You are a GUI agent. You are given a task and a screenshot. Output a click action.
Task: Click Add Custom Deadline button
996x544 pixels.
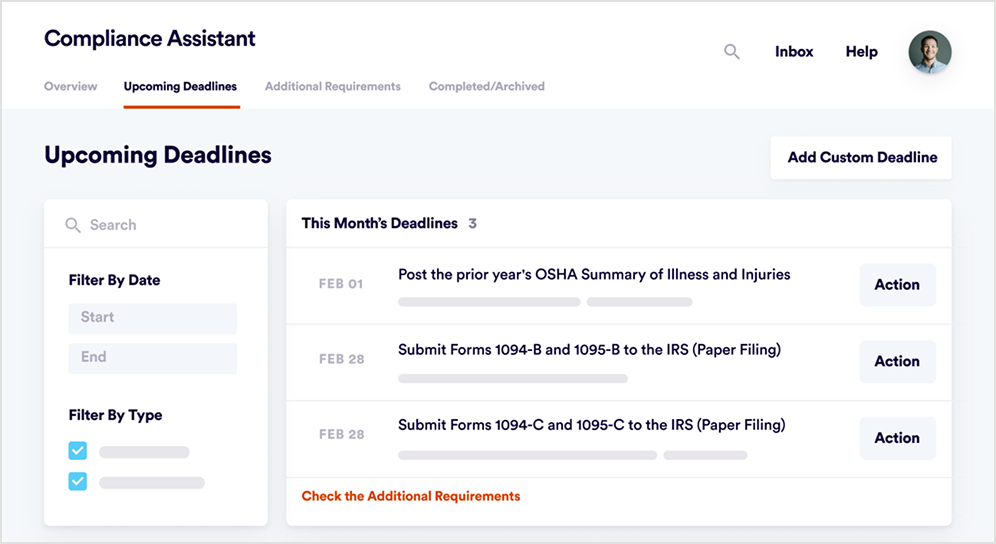861,158
